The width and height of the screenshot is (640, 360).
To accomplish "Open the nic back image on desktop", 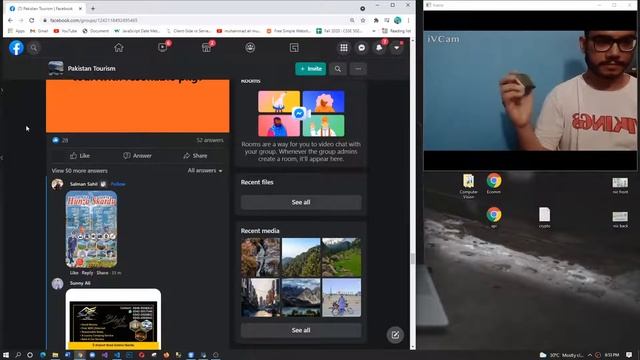I will (x=620, y=220).
